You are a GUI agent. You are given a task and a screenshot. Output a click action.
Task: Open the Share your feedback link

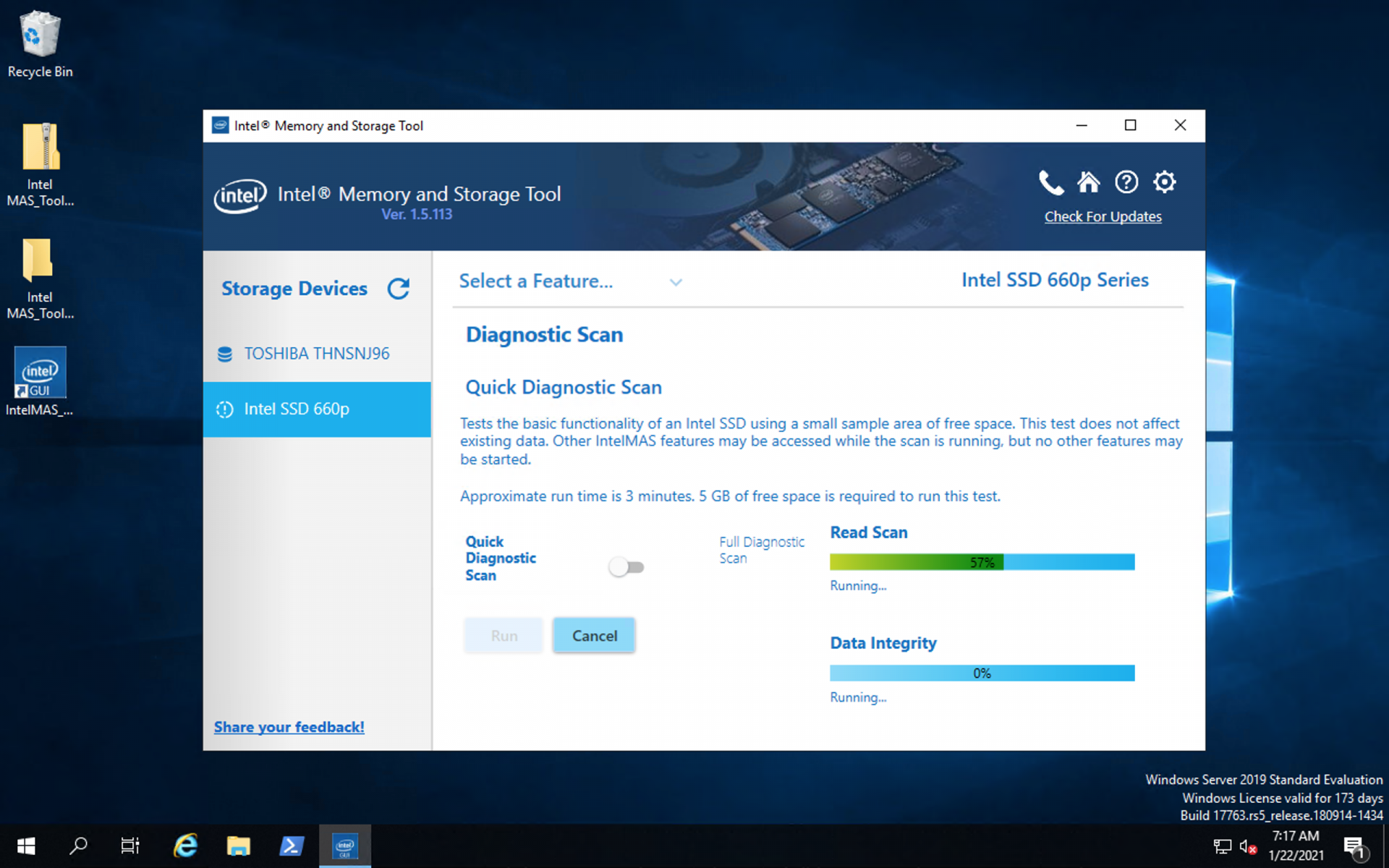click(289, 727)
